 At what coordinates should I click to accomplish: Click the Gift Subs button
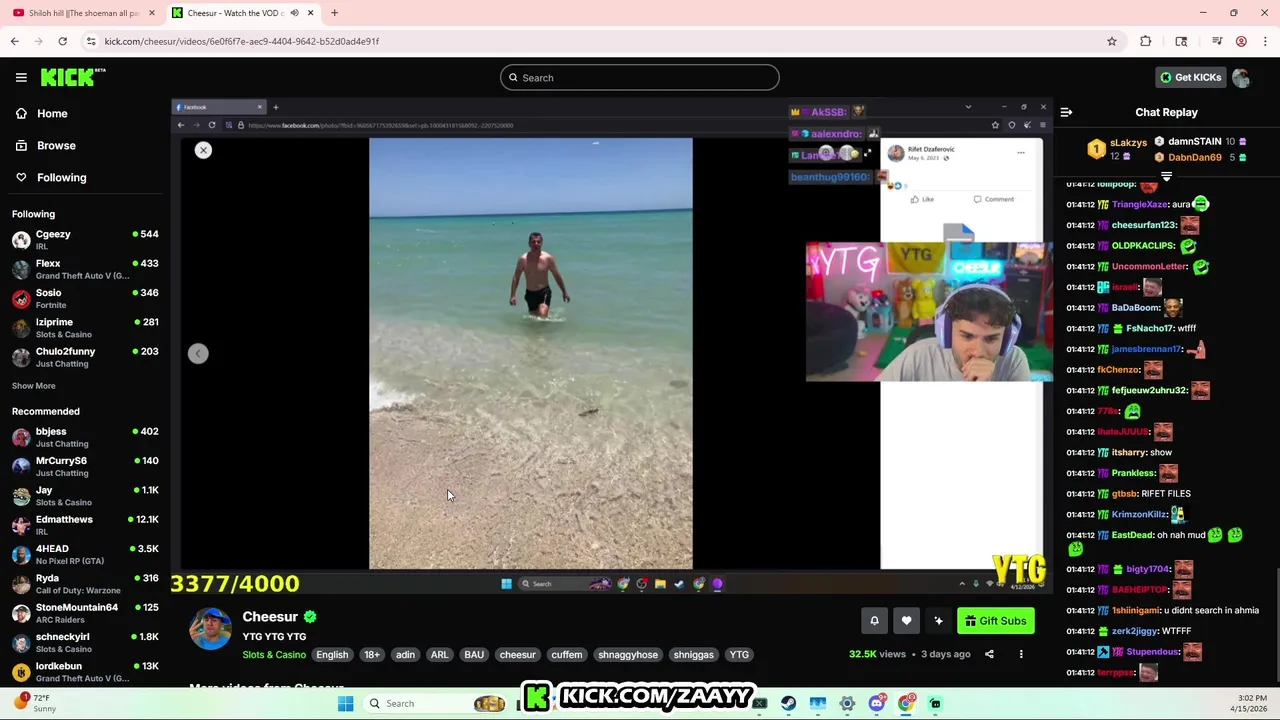[x=995, y=621]
